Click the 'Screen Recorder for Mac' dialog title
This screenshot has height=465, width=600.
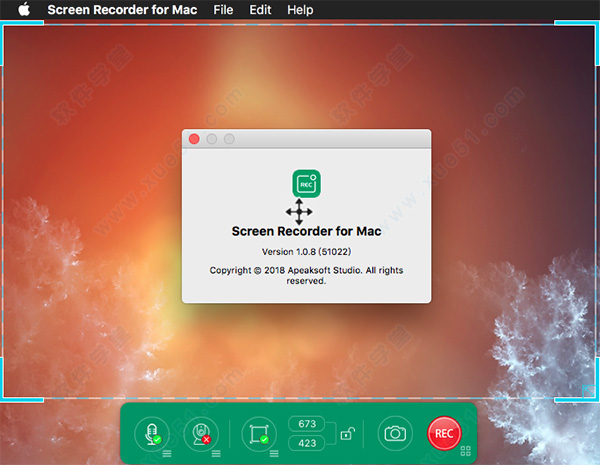[x=307, y=231]
